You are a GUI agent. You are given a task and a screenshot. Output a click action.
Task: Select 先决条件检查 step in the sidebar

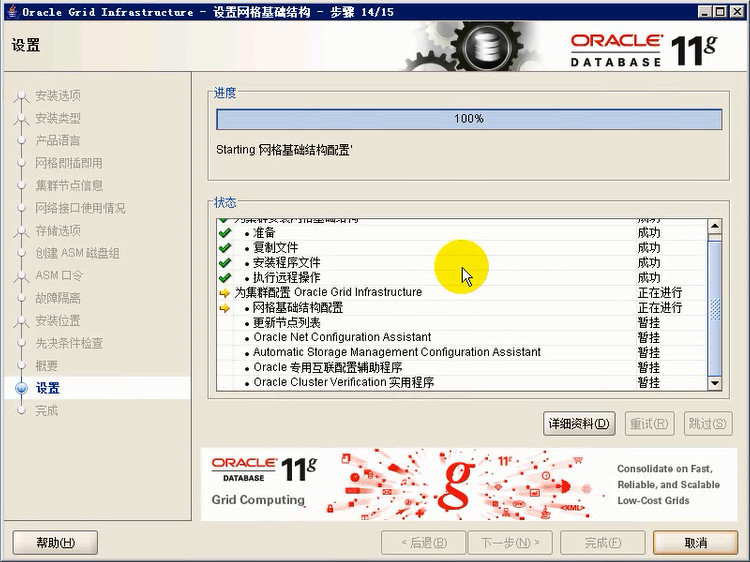[x=69, y=343]
